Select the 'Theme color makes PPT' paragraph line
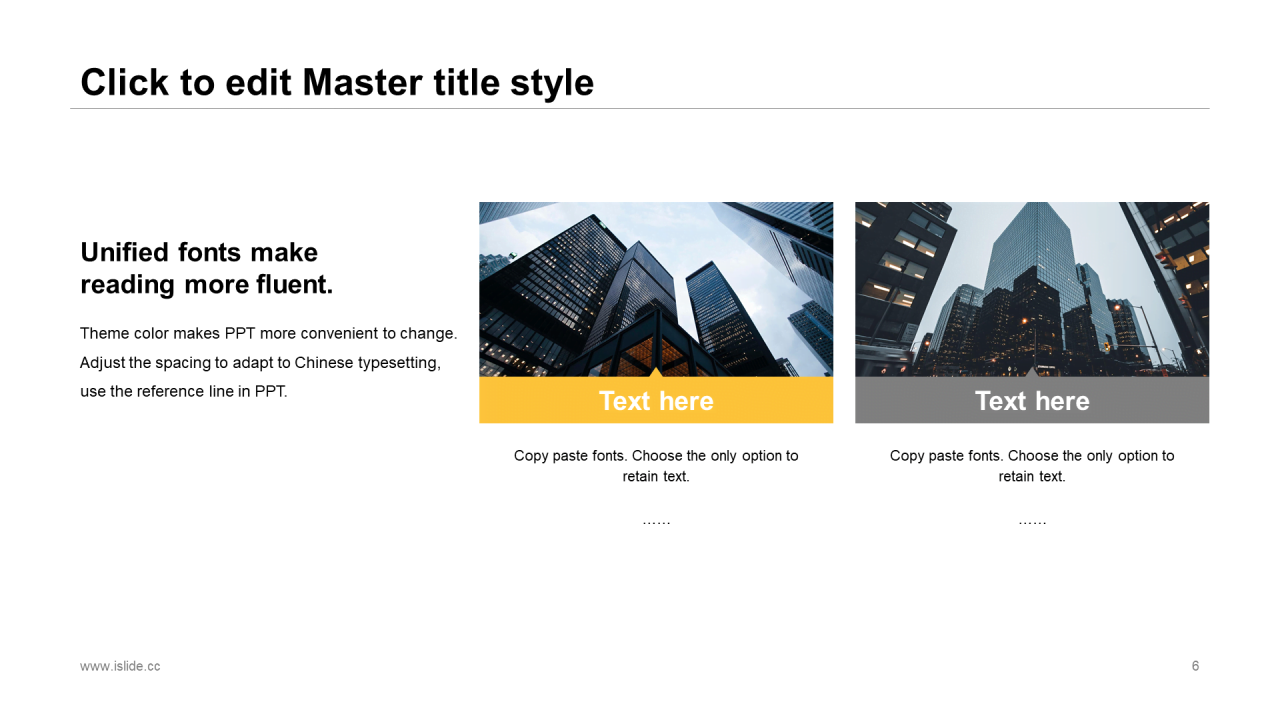 (x=268, y=333)
